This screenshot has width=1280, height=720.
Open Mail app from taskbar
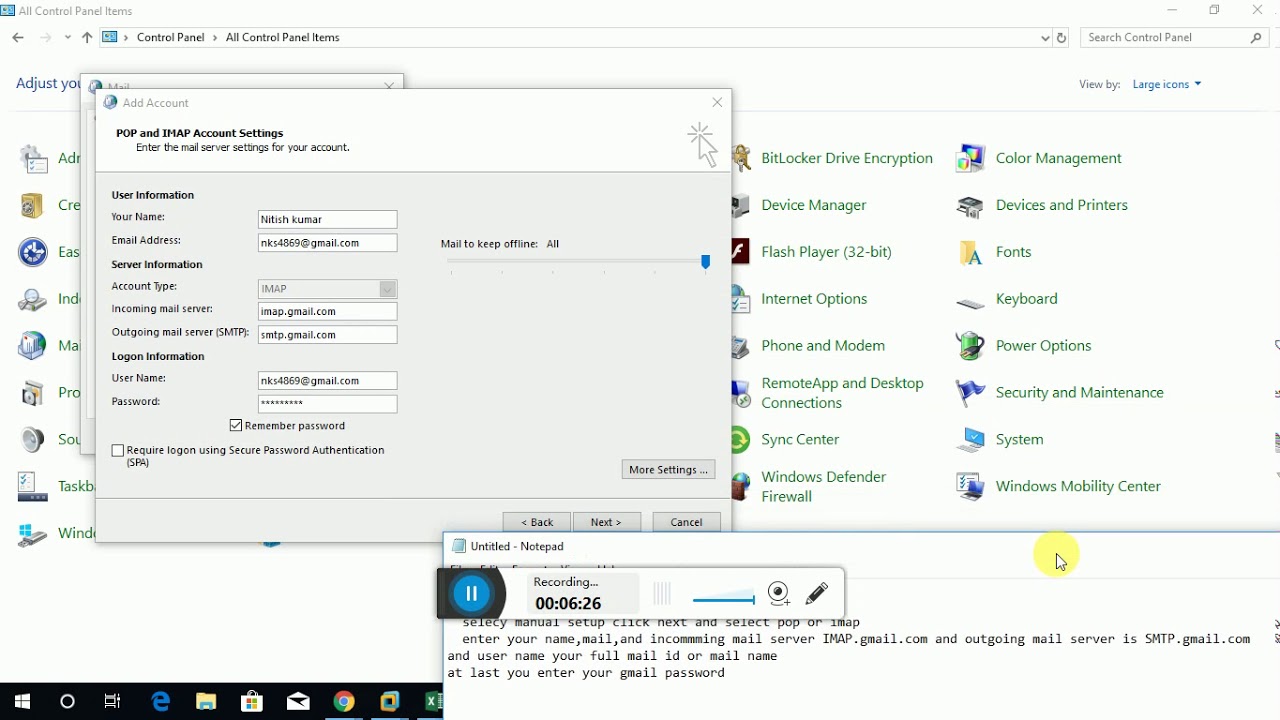(x=297, y=702)
